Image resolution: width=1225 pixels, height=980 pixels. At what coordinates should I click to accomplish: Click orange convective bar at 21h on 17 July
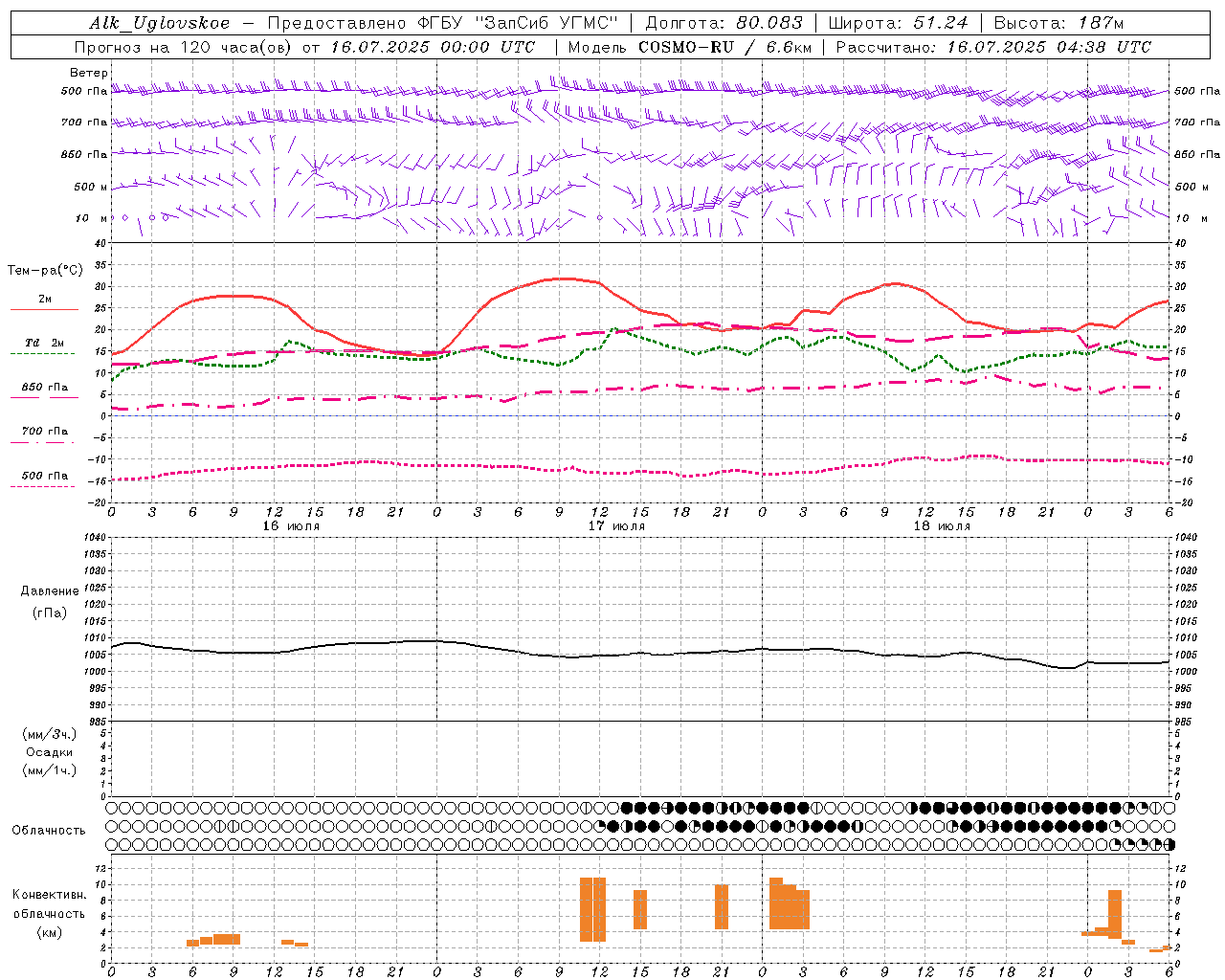pos(722,907)
